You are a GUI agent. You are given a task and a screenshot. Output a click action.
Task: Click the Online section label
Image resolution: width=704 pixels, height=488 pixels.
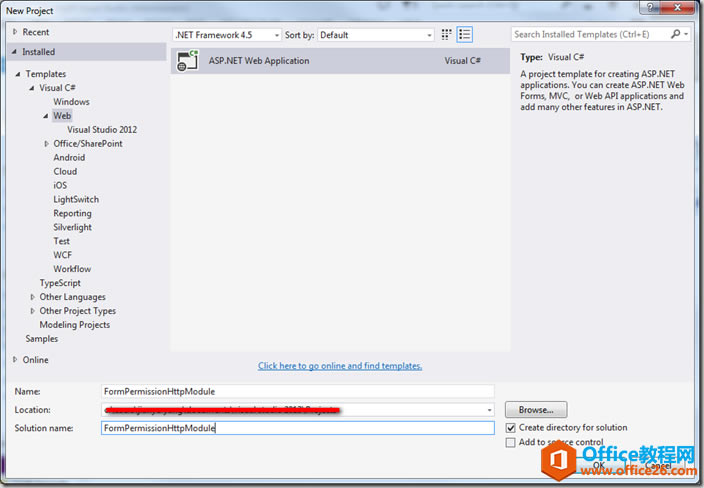[35, 360]
